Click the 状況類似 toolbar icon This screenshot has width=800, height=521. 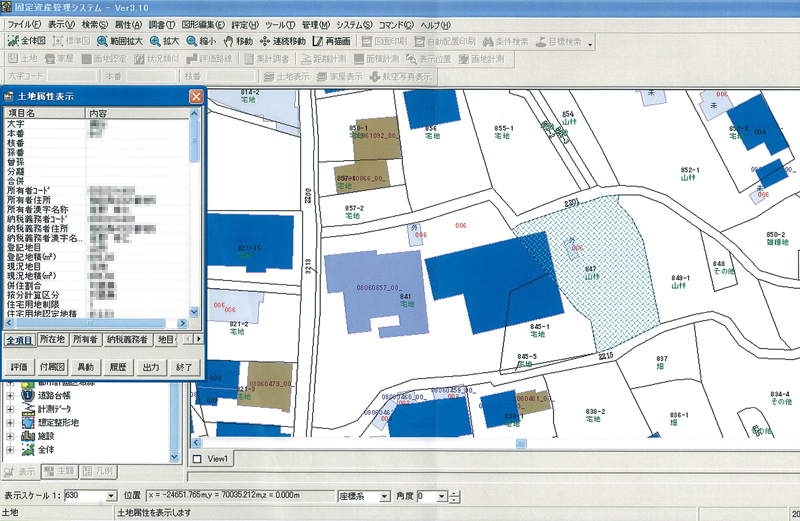[157, 59]
